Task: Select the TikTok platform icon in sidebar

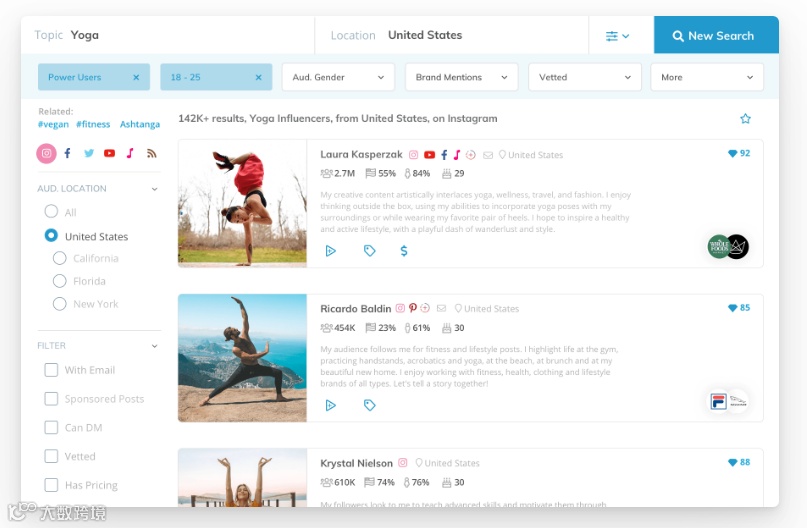Action: click(x=130, y=153)
